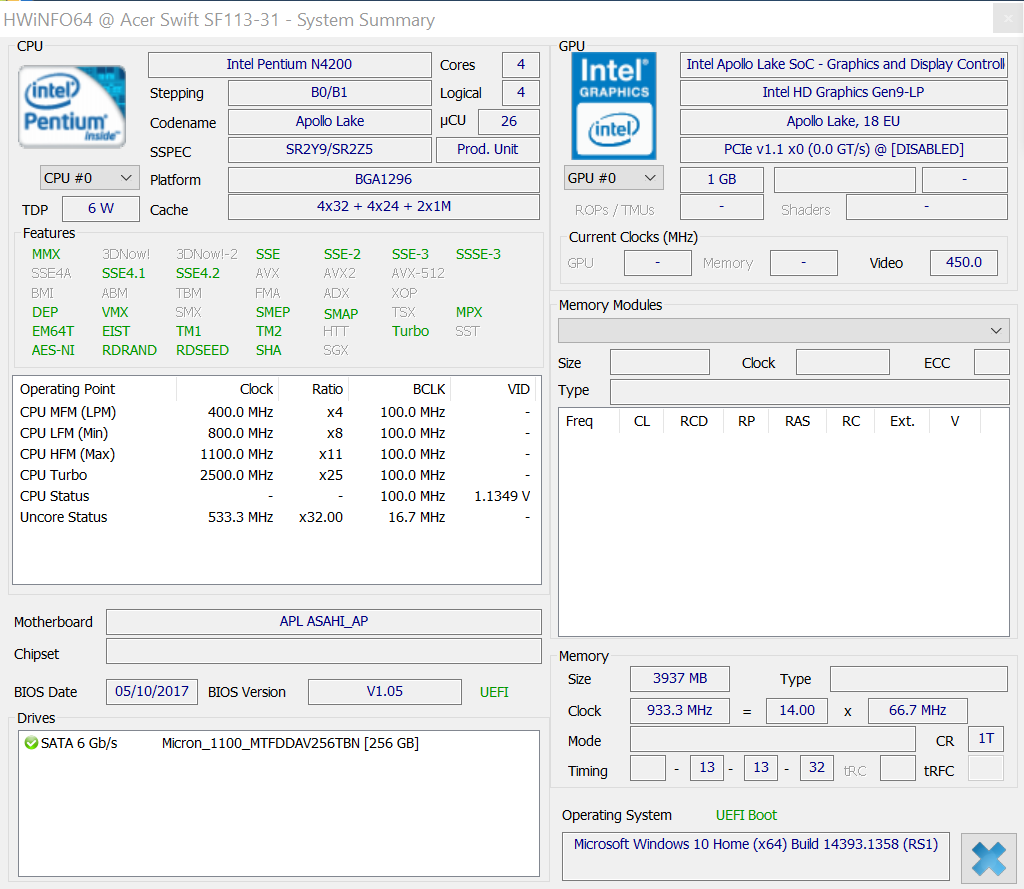
Task: Select the CPU Status row
Action: click(276, 496)
